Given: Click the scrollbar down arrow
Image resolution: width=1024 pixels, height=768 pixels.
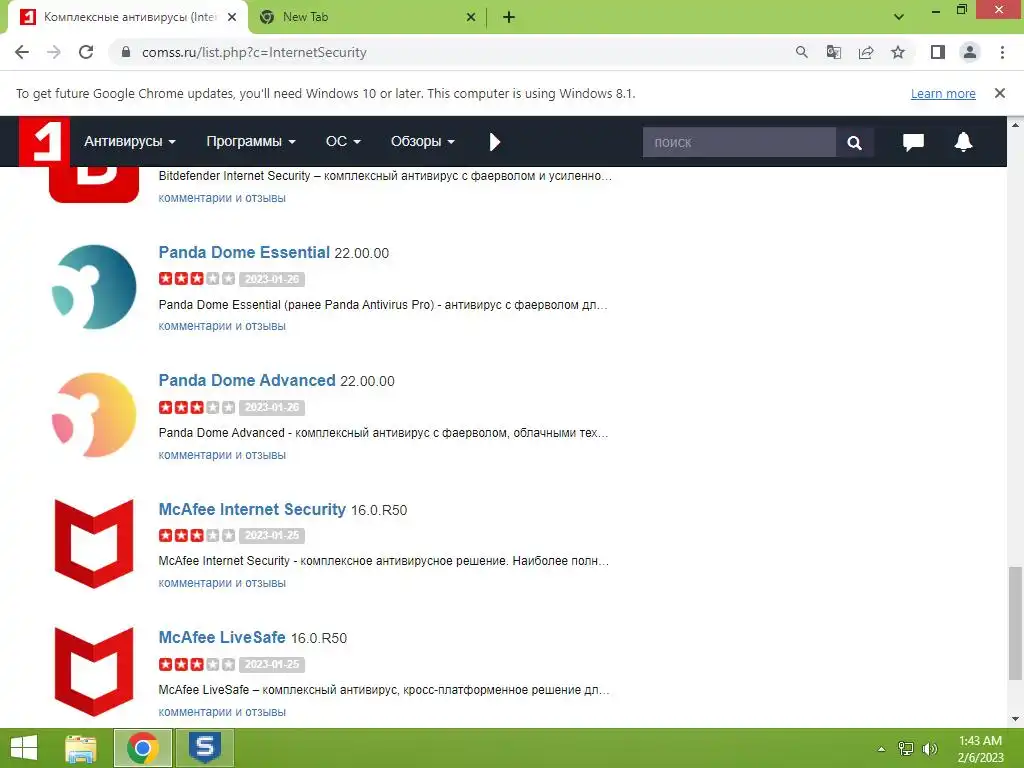Looking at the screenshot, I should [1014, 719].
